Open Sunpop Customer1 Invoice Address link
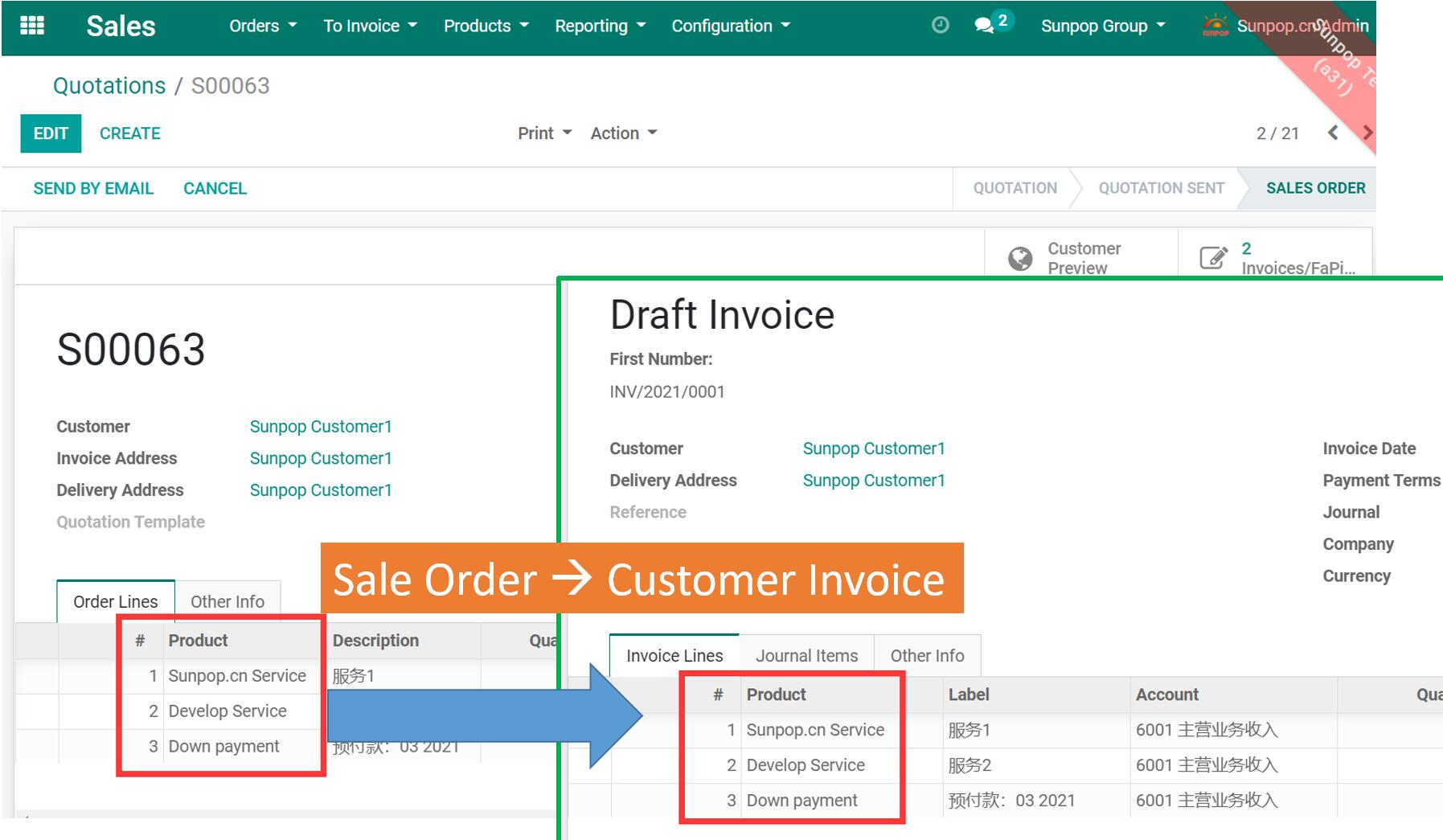 click(x=320, y=458)
